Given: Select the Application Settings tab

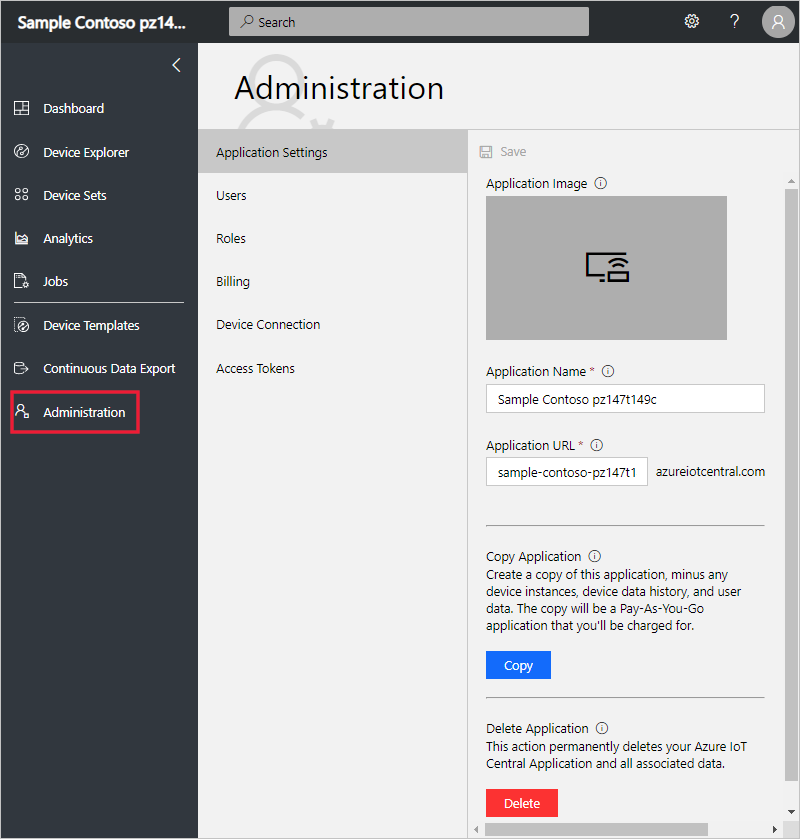Looking at the screenshot, I should click(x=333, y=152).
